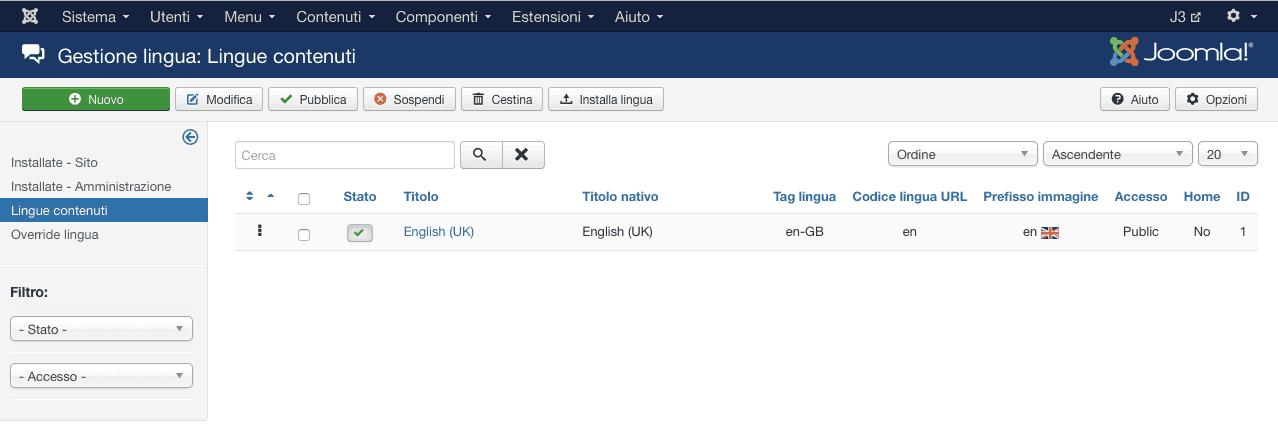Open the English (UK) title link
The width and height of the screenshot is (1278, 425).
pyautogui.click(x=438, y=231)
